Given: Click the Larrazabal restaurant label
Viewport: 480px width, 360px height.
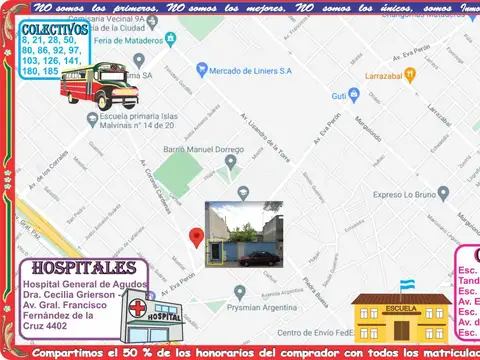Looking at the screenshot, I should pos(383,76).
